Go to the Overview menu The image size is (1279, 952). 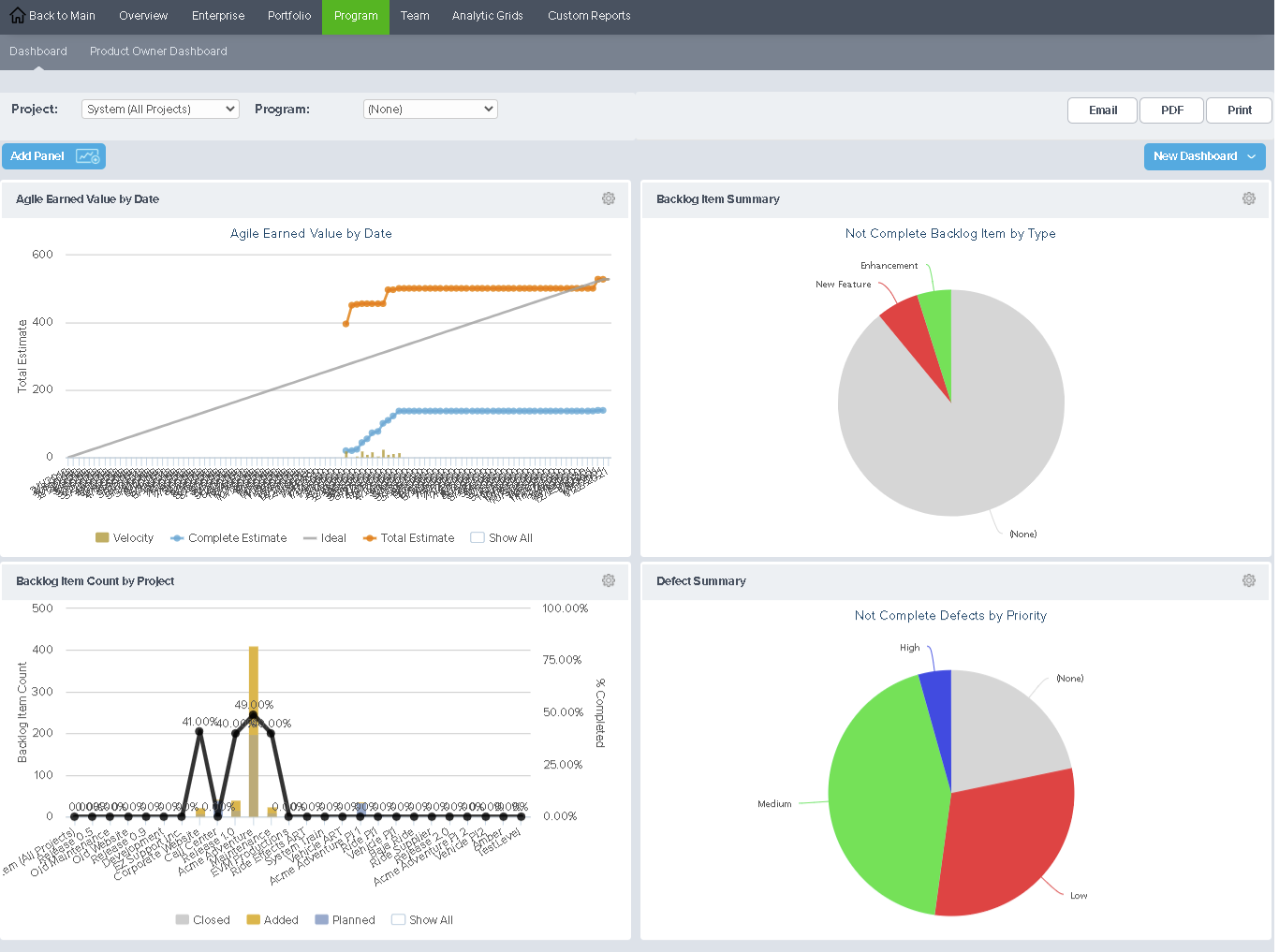143,16
